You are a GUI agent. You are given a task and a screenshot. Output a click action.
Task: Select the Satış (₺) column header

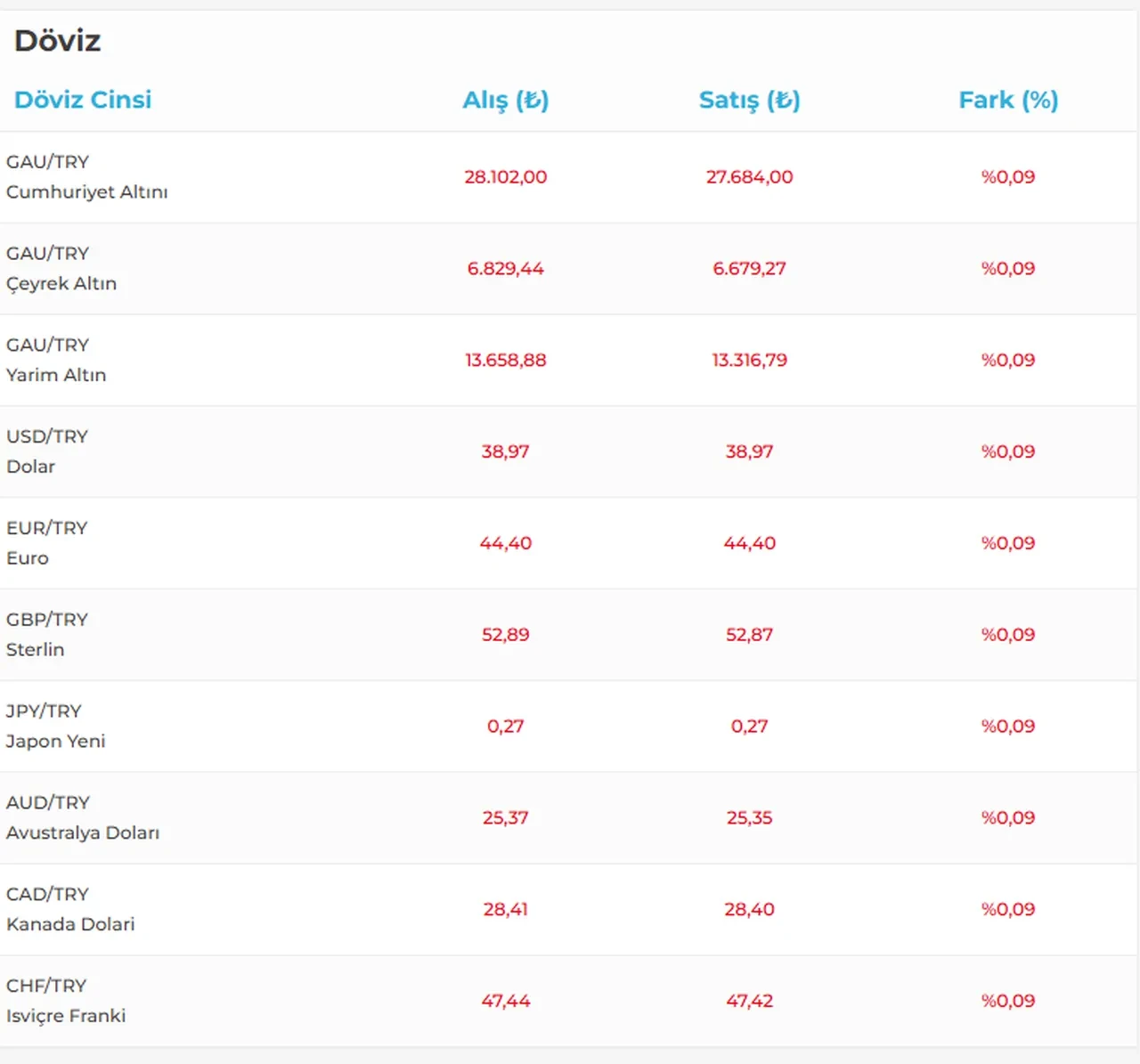[x=749, y=100]
